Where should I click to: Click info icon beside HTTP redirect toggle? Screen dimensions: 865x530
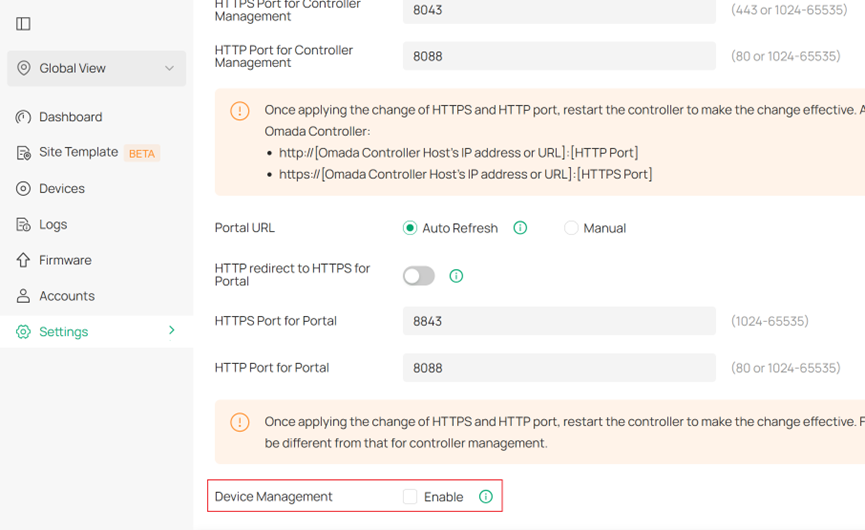(x=456, y=276)
